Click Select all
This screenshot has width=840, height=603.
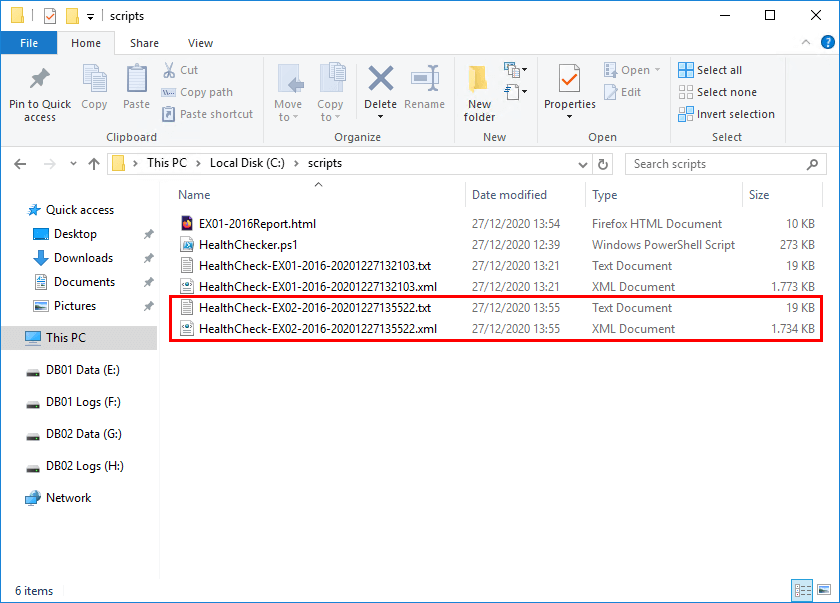[710, 70]
